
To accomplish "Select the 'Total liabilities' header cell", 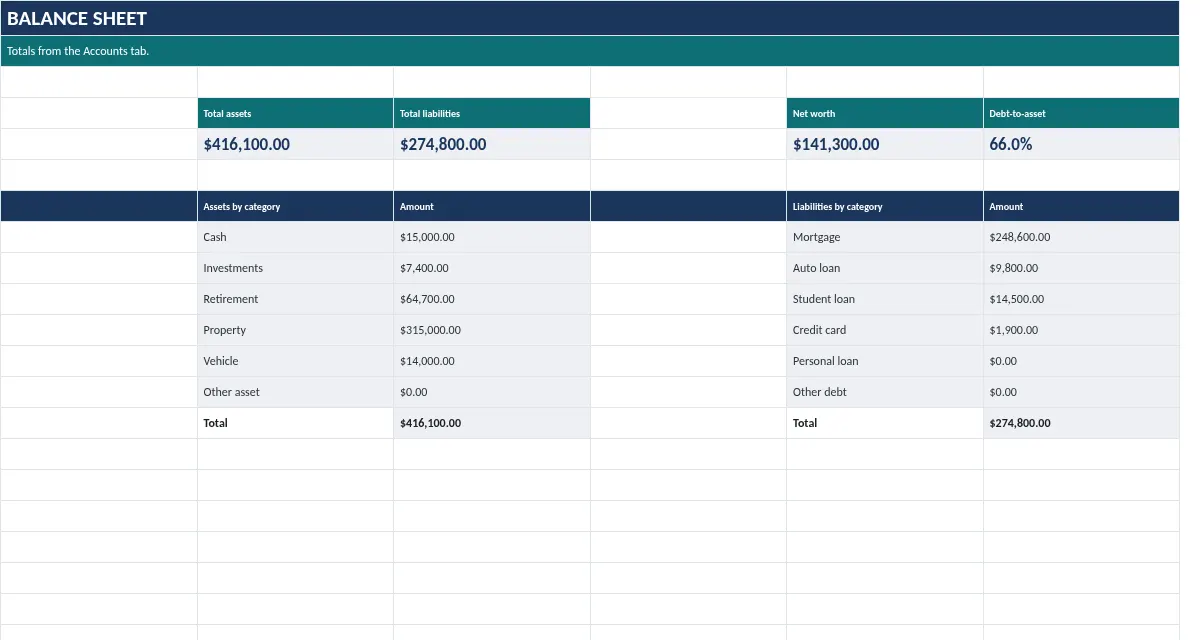I will point(492,113).
